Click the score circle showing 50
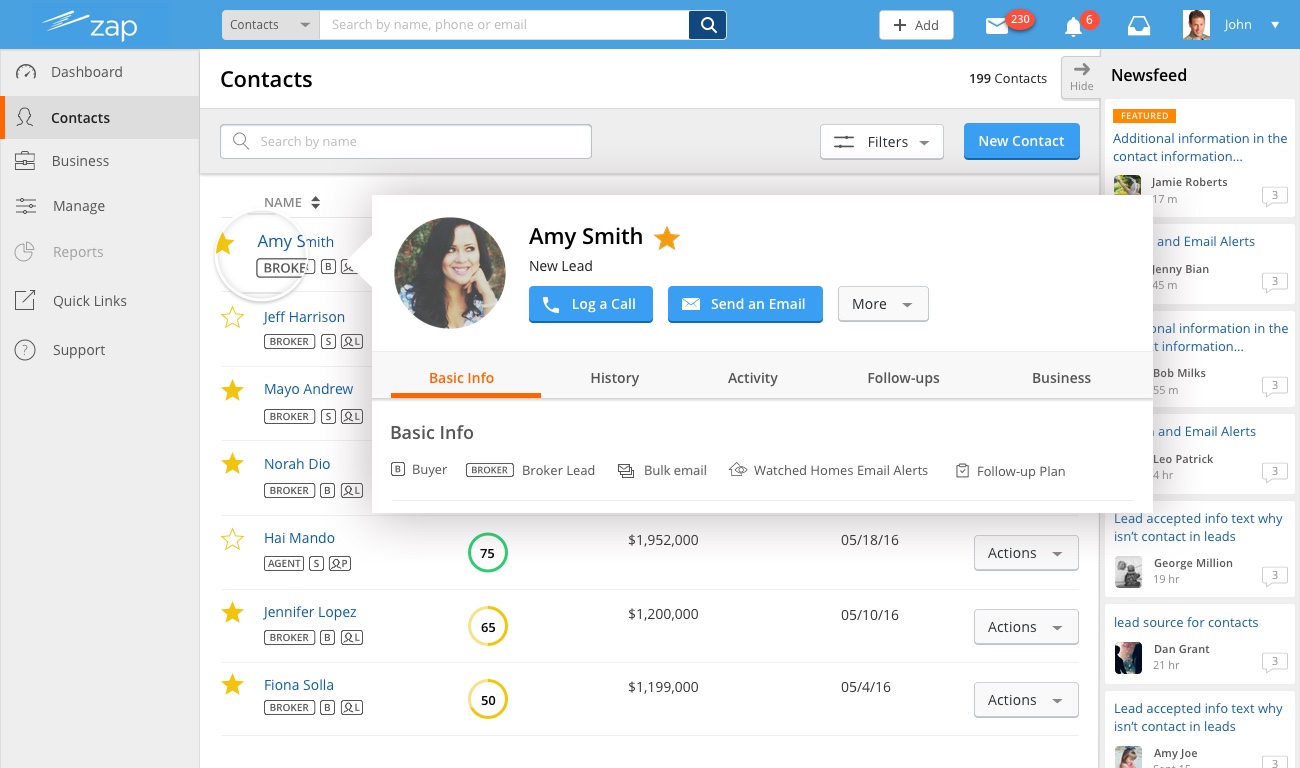Screen dimensions: 1300x768 [x=488, y=700]
